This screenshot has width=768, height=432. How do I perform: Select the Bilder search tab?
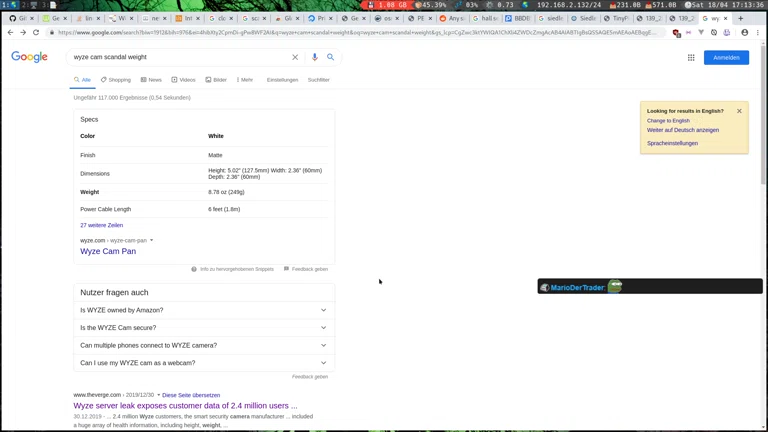point(216,80)
